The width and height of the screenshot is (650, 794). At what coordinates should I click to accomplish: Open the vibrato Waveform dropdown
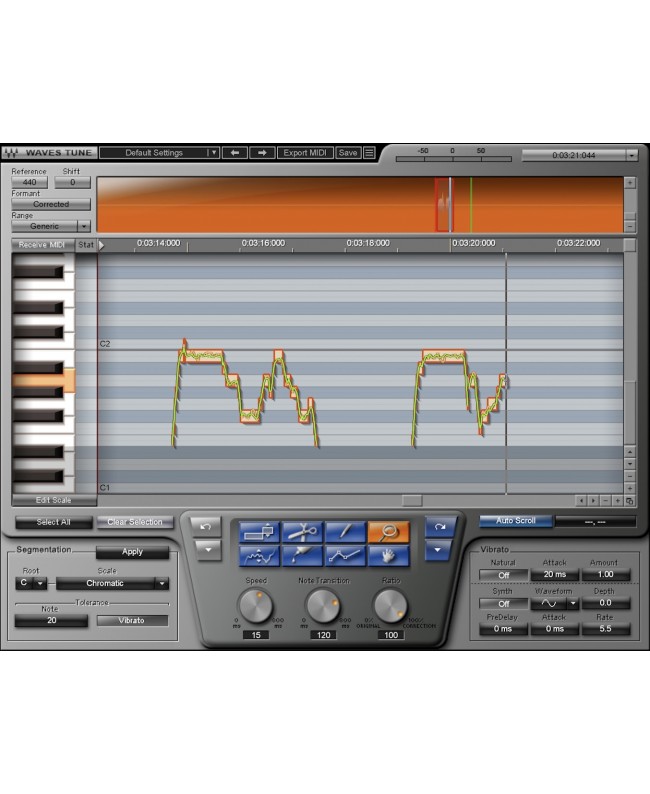555,603
